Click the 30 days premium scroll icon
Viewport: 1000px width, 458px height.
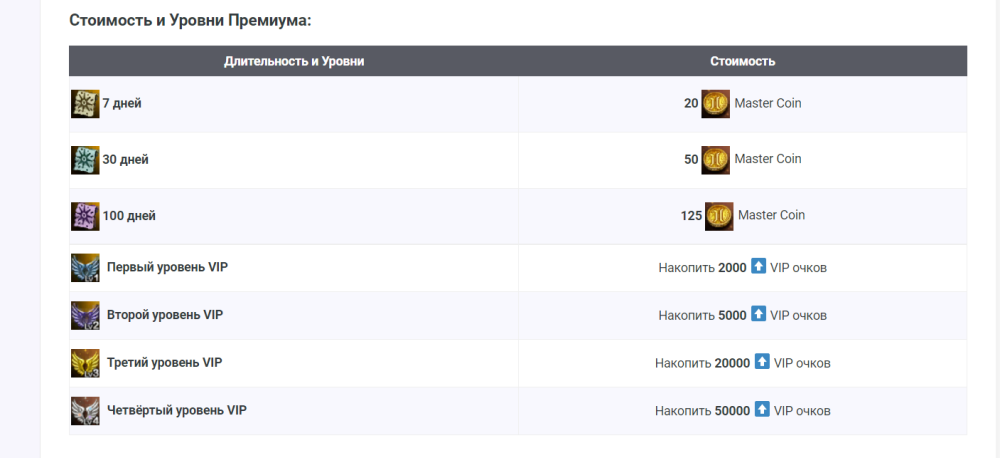tap(85, 160)
